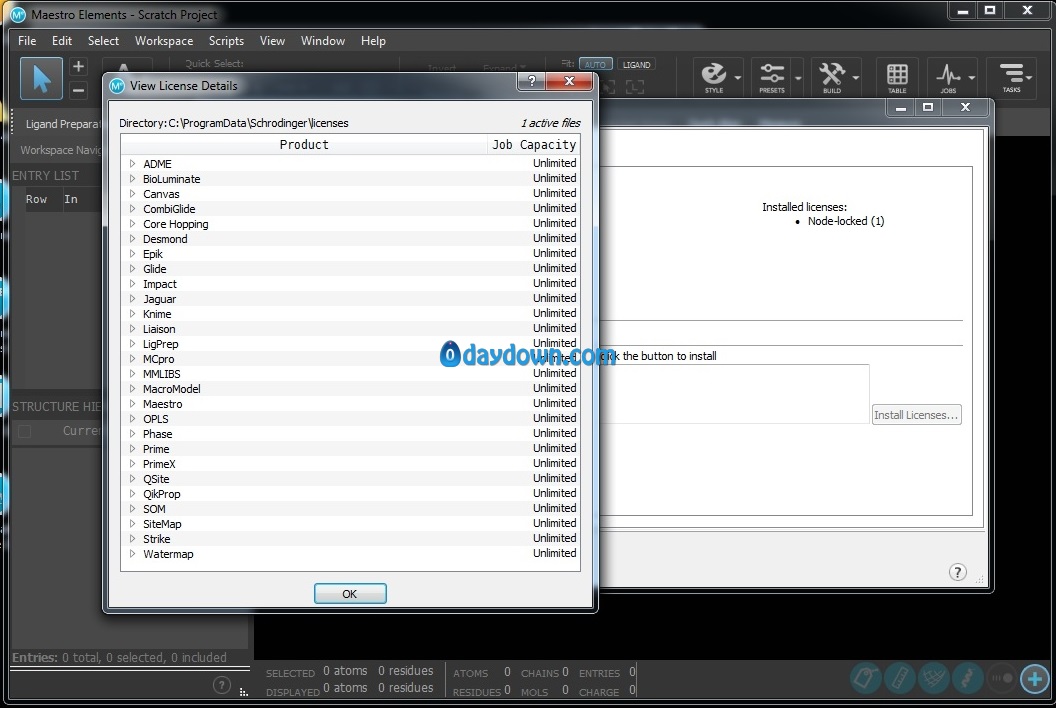The image size is (1056, 708).
Task: Open the Select menu
Action: coord(103,40)
